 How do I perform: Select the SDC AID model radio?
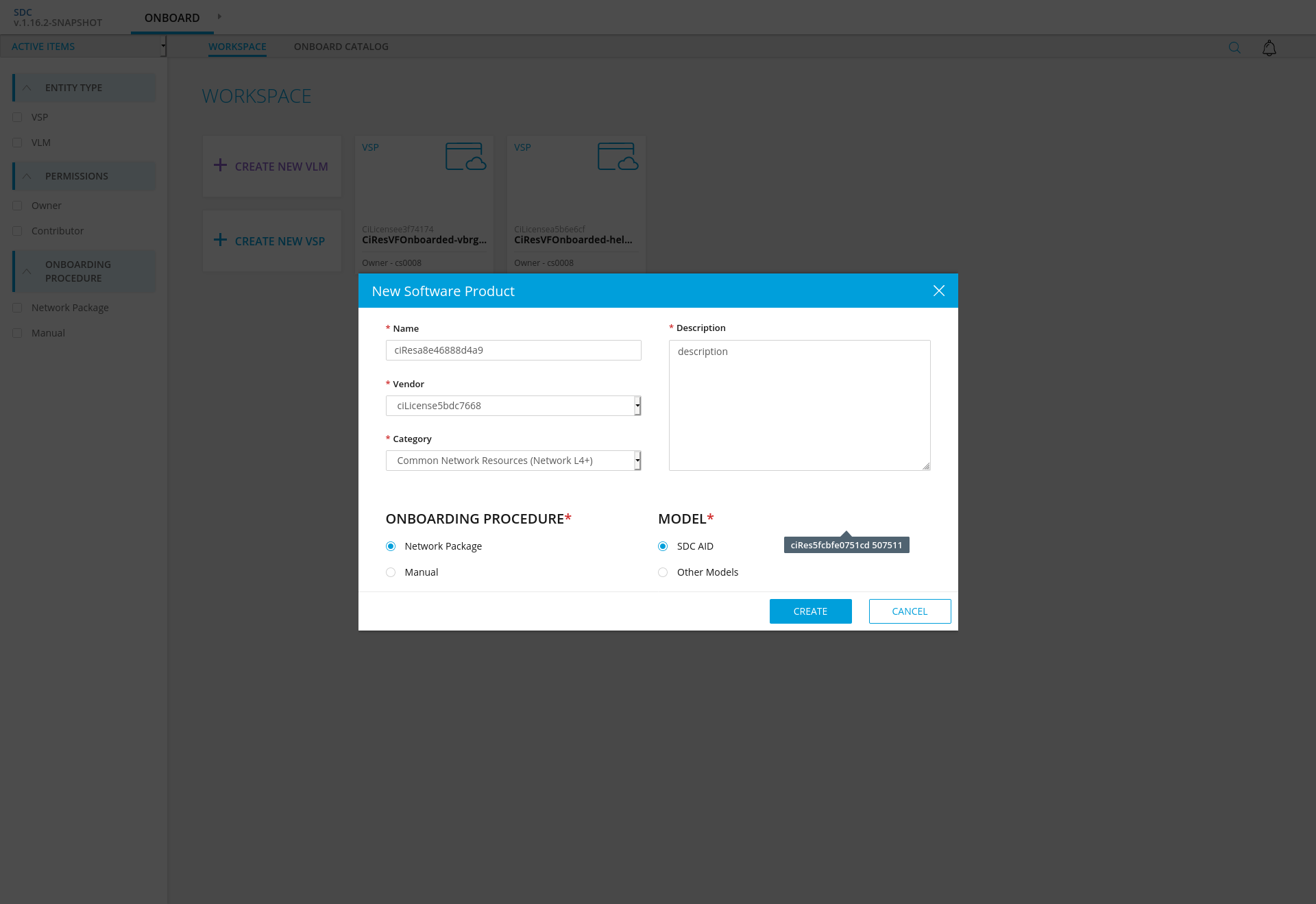click(x=663, y=546)
